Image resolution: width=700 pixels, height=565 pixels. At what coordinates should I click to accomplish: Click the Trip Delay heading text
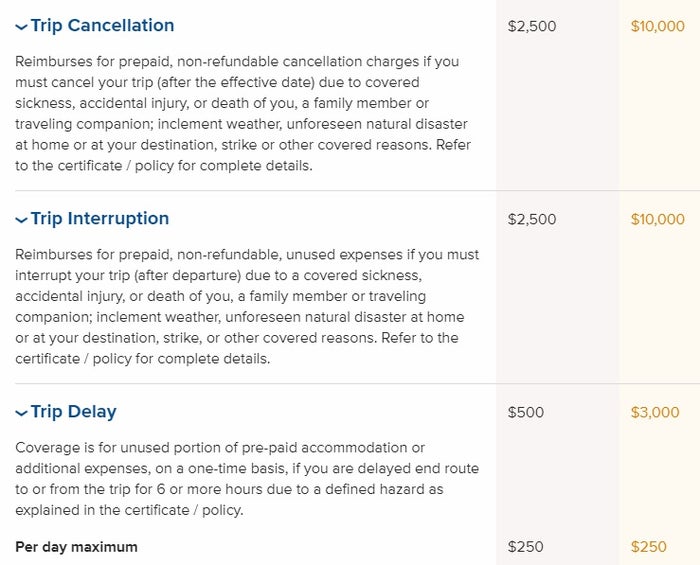point(74,411)
